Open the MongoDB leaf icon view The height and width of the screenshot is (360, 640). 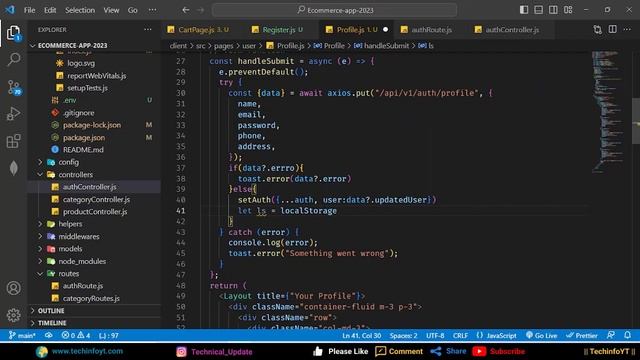(13, 168)
